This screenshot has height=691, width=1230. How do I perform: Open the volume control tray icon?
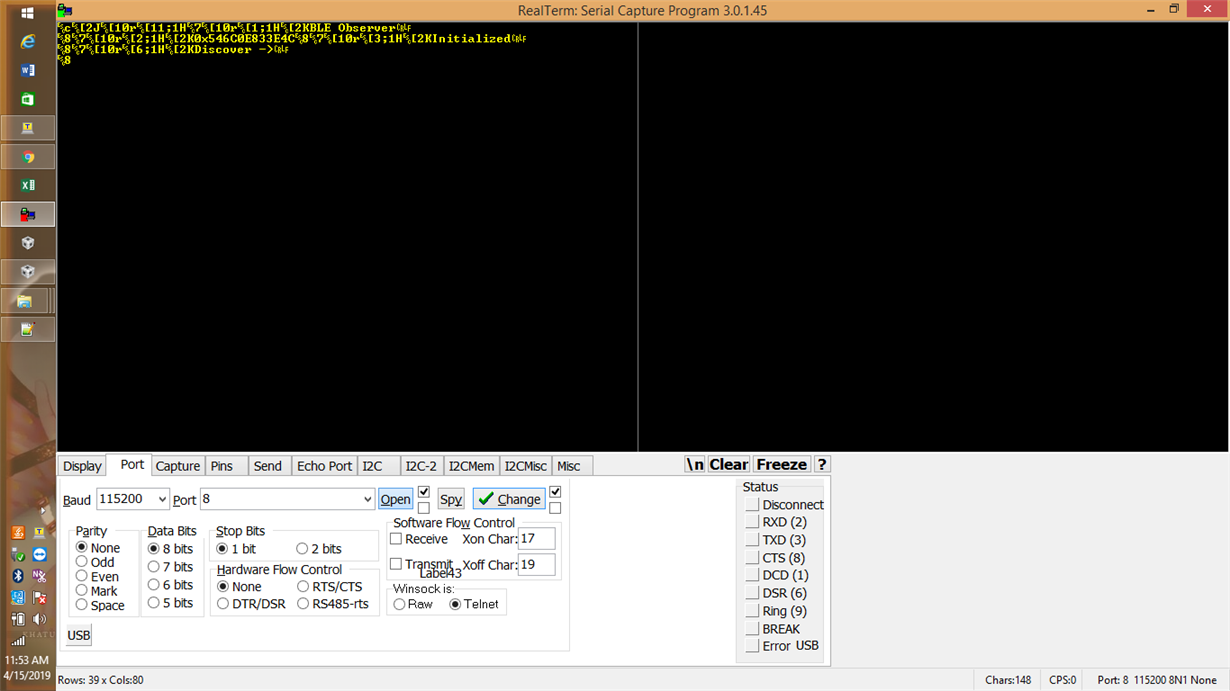click(x=39, y=619)
